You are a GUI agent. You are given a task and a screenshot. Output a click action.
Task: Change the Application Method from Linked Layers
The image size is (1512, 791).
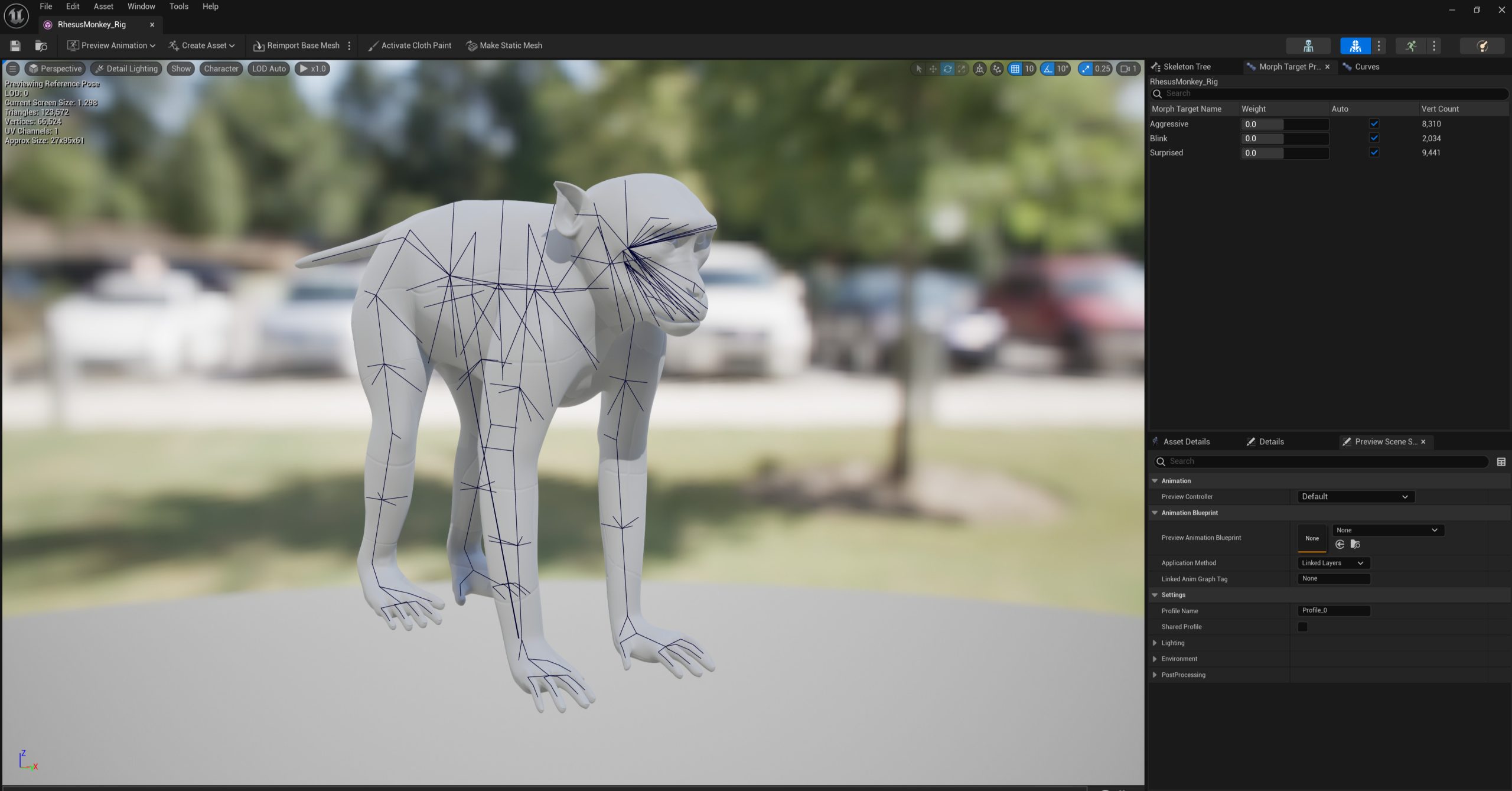pyautogui.click(x=1333, y=562)
